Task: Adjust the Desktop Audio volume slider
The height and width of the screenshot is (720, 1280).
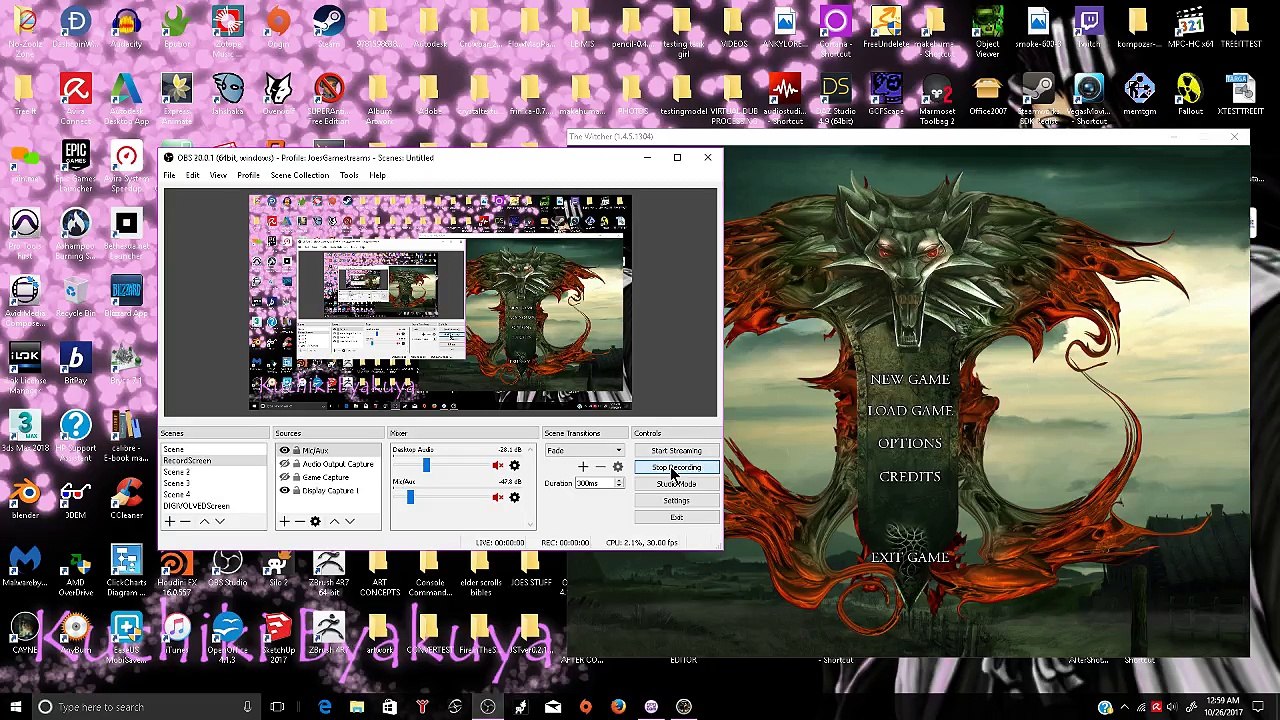Action: pos(426,466)
